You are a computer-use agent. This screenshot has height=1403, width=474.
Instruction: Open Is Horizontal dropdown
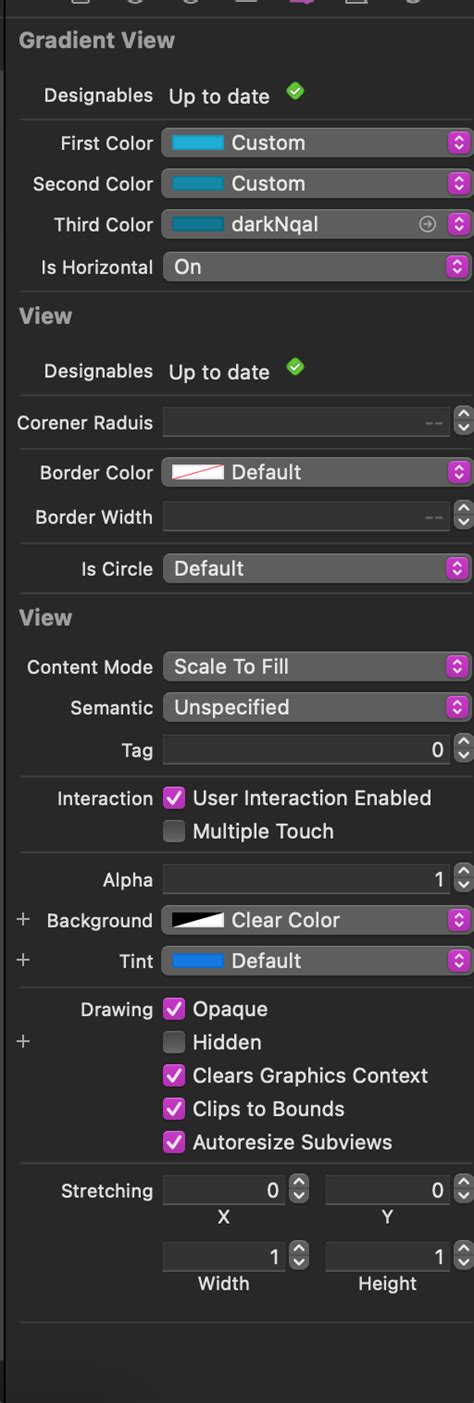pyautogui.click(x=317, y=266)
